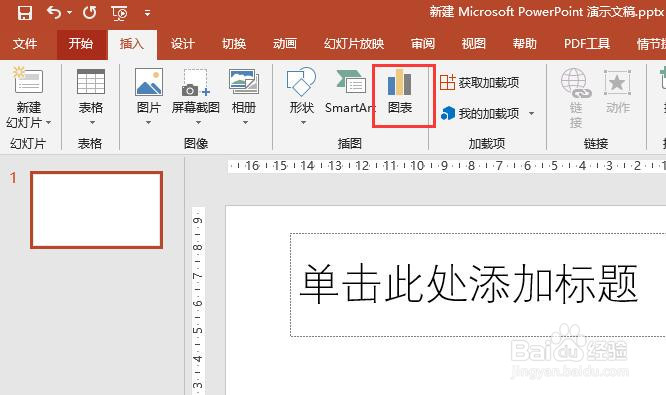The image size is (666, 395).
Task: Open the 帮助 help tab
Action: [525, 44]
